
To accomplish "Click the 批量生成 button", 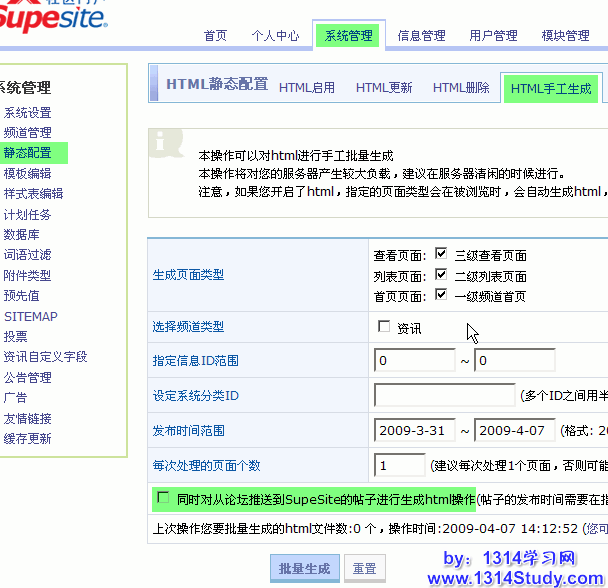I will (304, 569).
